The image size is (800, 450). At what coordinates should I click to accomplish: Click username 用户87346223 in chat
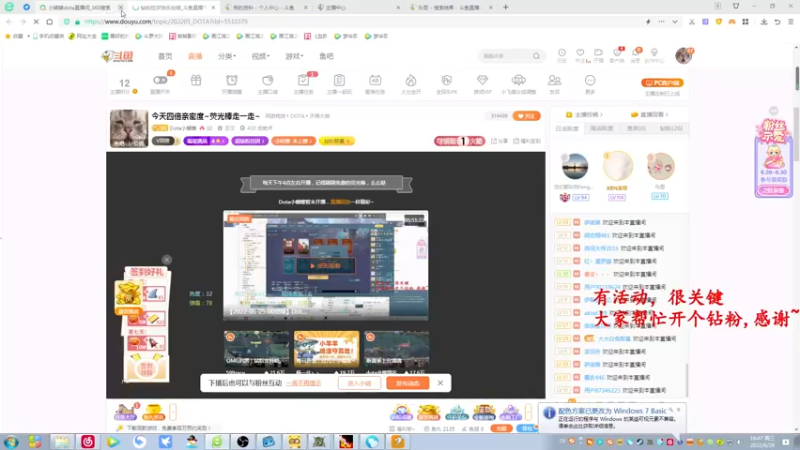pyautogui.click(x=602, y=390)
